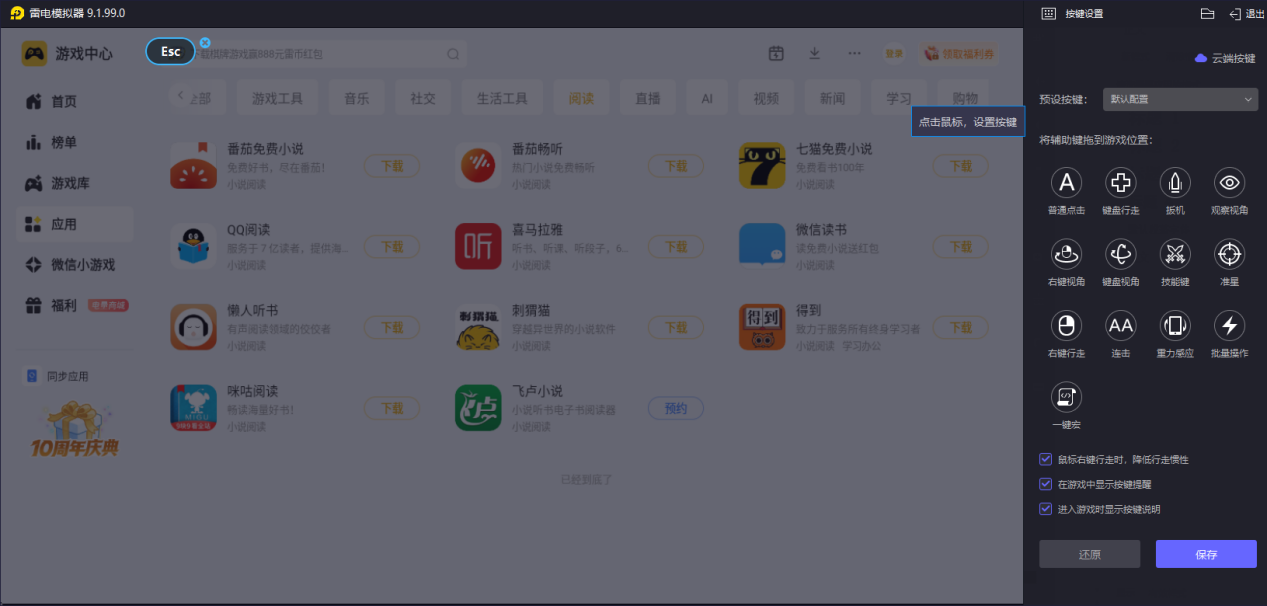Select the 批量操作 lightning icon

1229,325
